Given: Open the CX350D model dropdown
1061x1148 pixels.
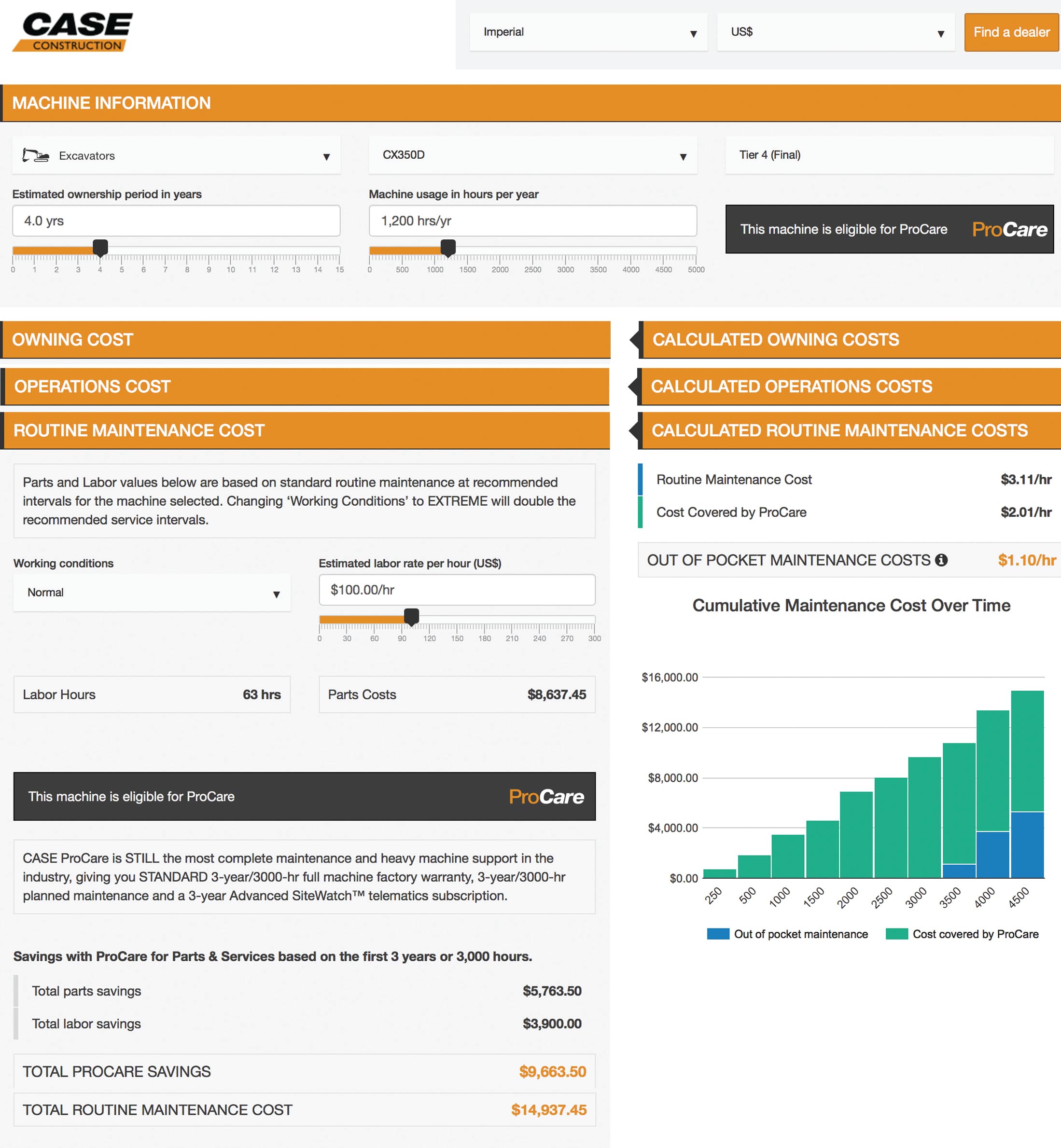Looking at the screenshot, I should [x=532, y=155].
